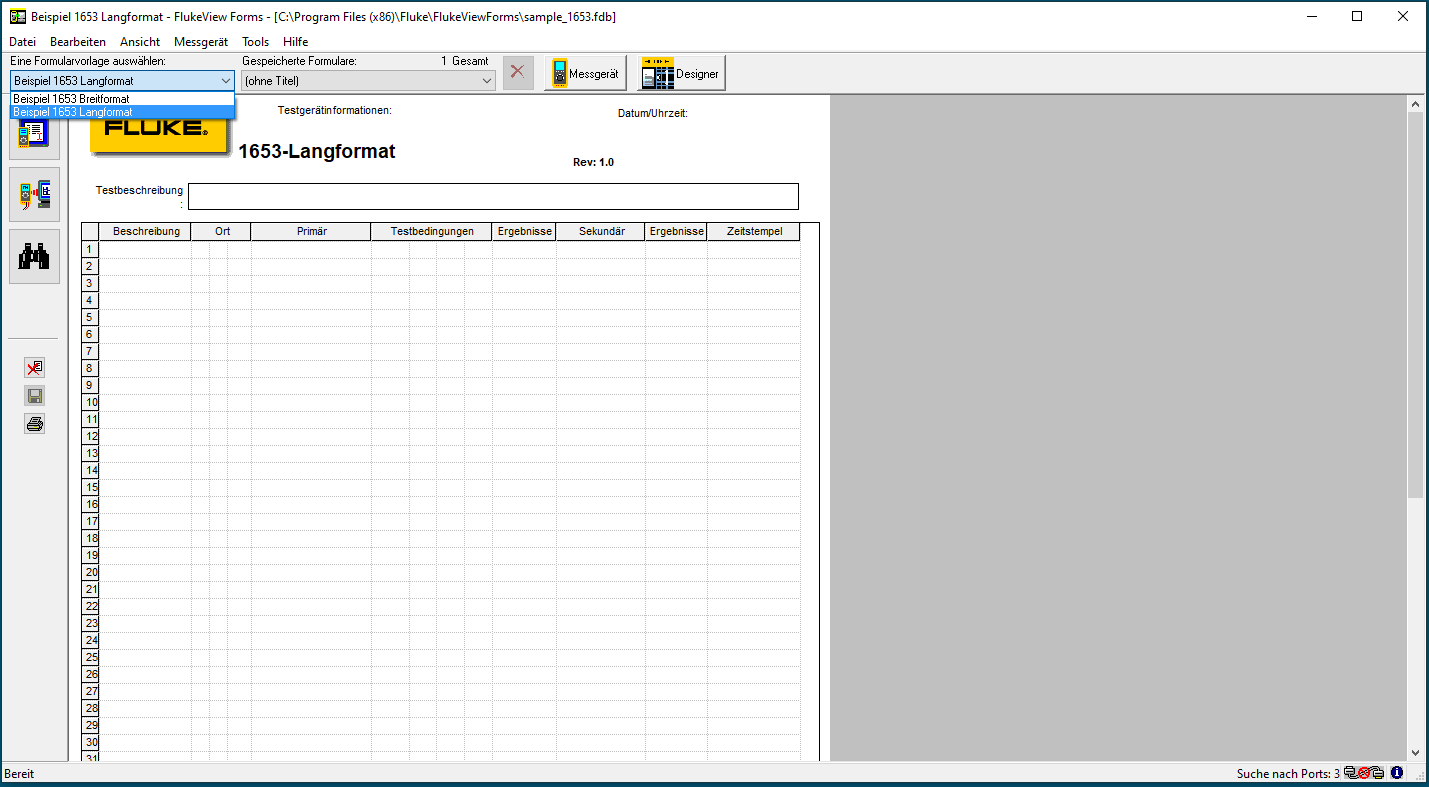Click the Messgerät toolbar button
This screenshot has height=787, width=1429.
tap(586, 73)
